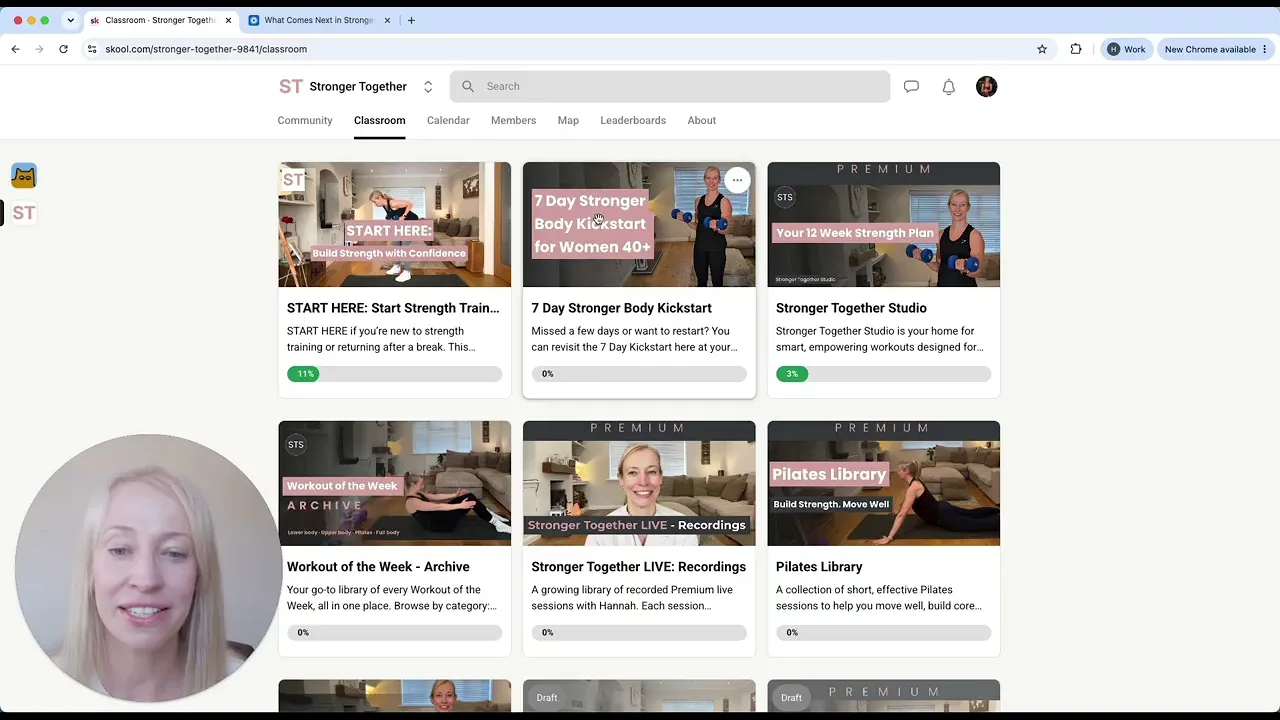This screenshot has width=1280, height=720.
Task: Go to the Members tab
Action: [513, 120]
